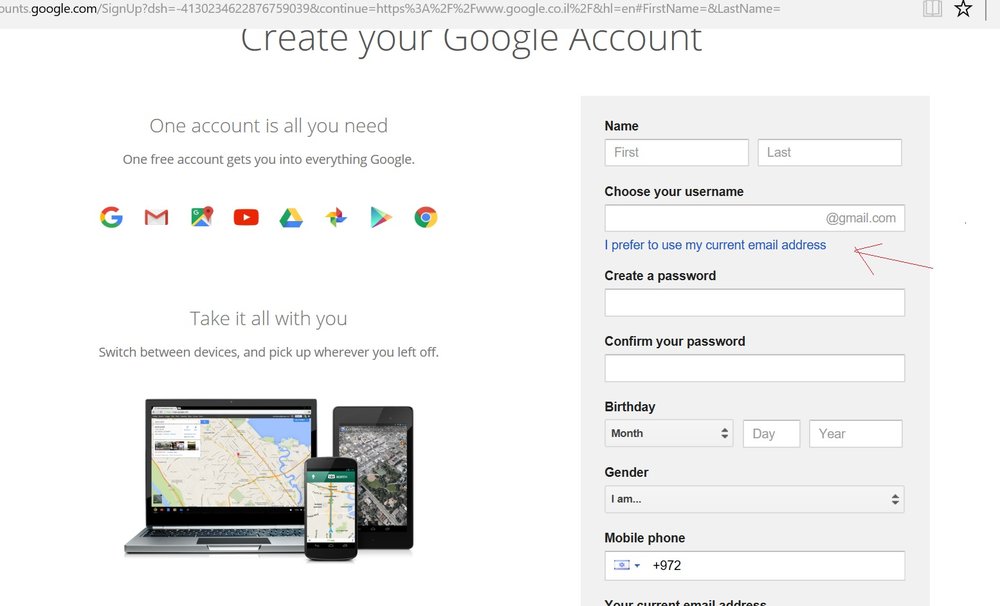Click the Google Drive triangle icon
Screen dimensions: 1000x606
(x=291, y=218)
